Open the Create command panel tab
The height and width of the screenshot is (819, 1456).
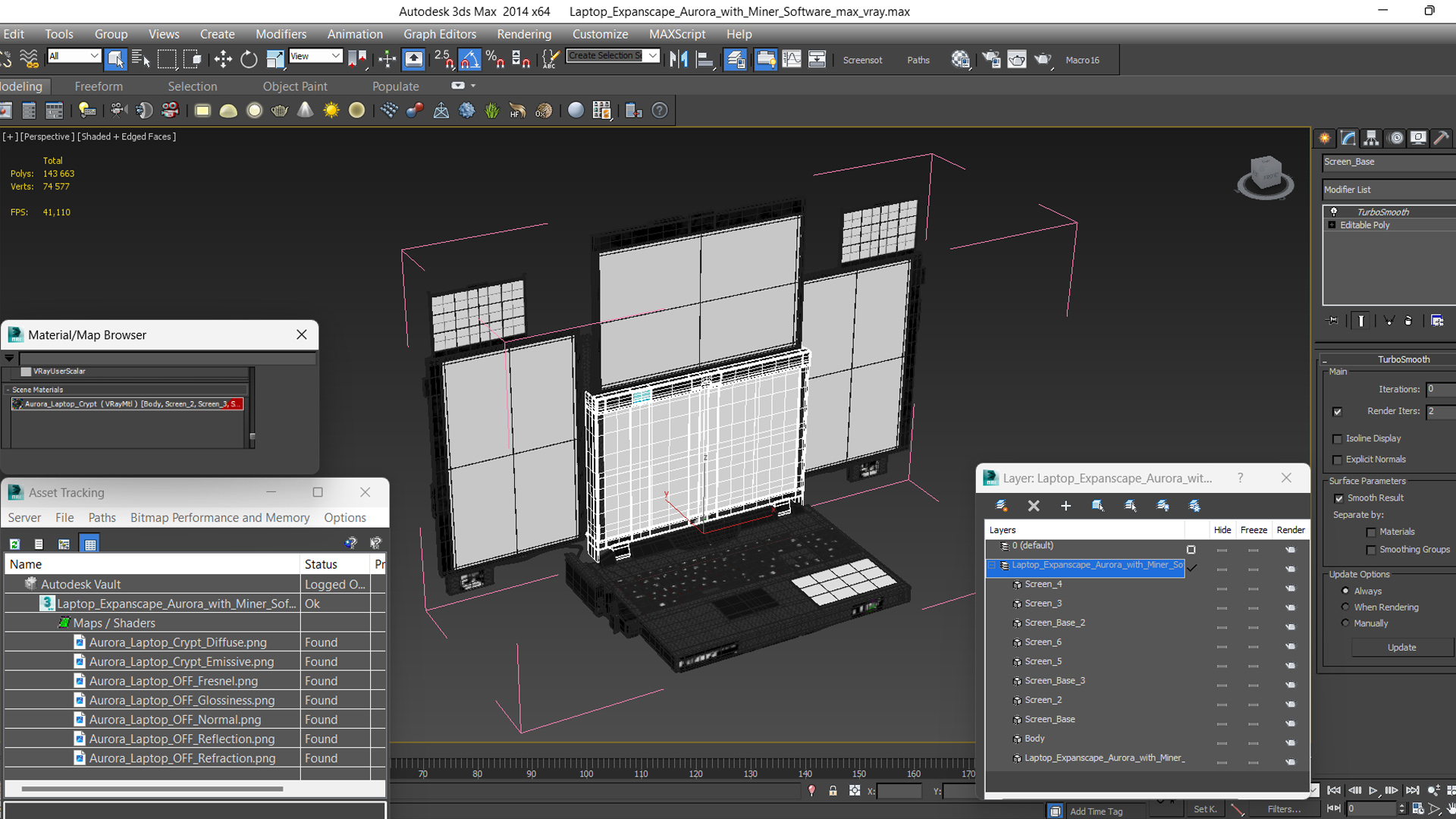pyautogui.click(x=1325, y=138)
